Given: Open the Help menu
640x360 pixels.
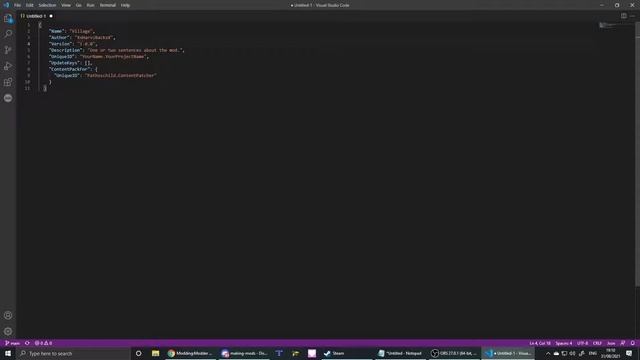Looking at the screenshot, I should pyautogui.click(x=125, y=5).
